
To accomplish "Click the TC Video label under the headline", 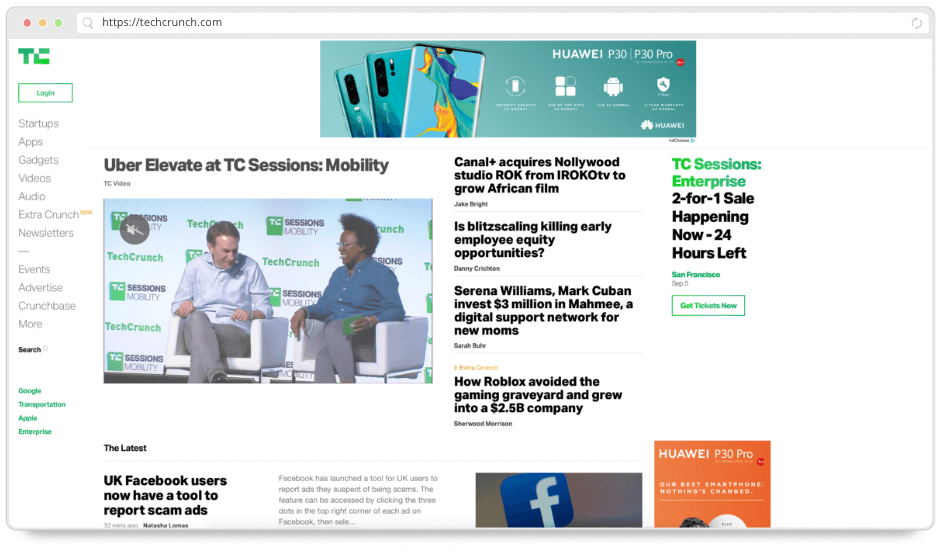I will click(x=117, y=184).
